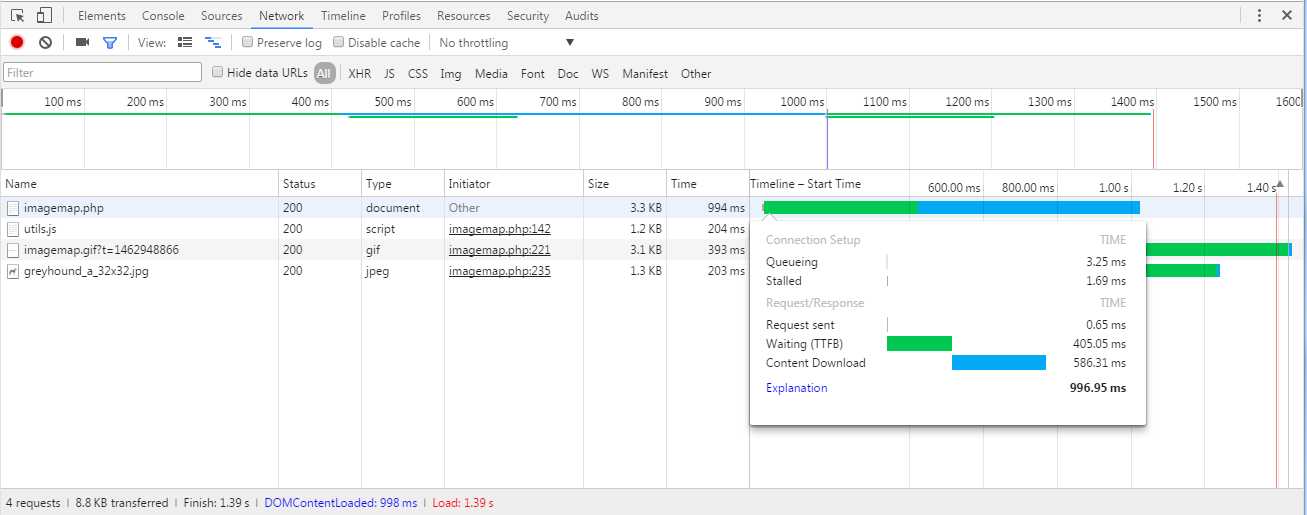The width and height of the screenshot is (1307, 515).
Task: Open the timing Explanation link
Action: coord(797,388)
